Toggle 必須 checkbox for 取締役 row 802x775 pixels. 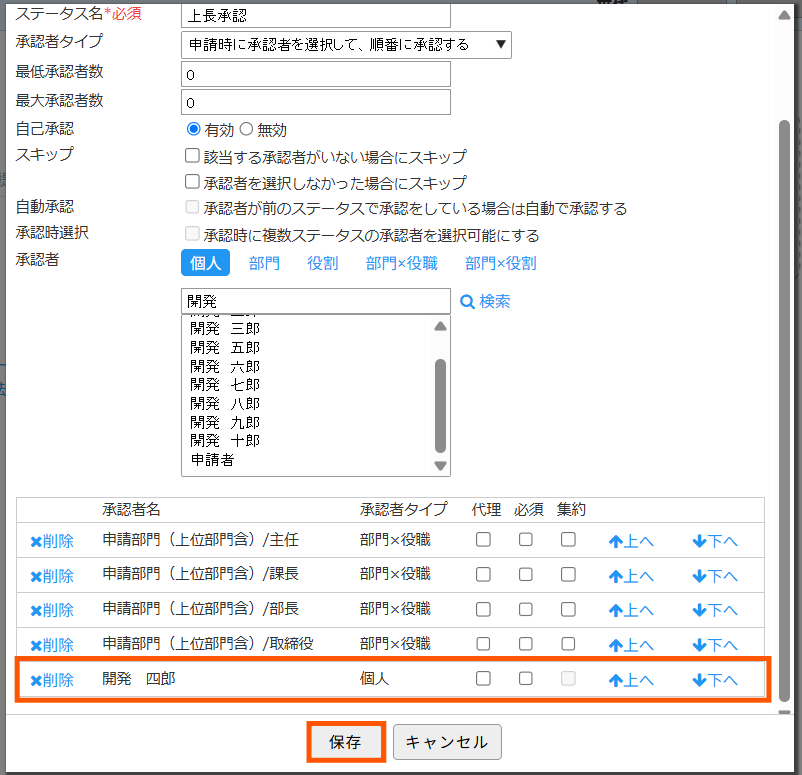pos(525,644)
